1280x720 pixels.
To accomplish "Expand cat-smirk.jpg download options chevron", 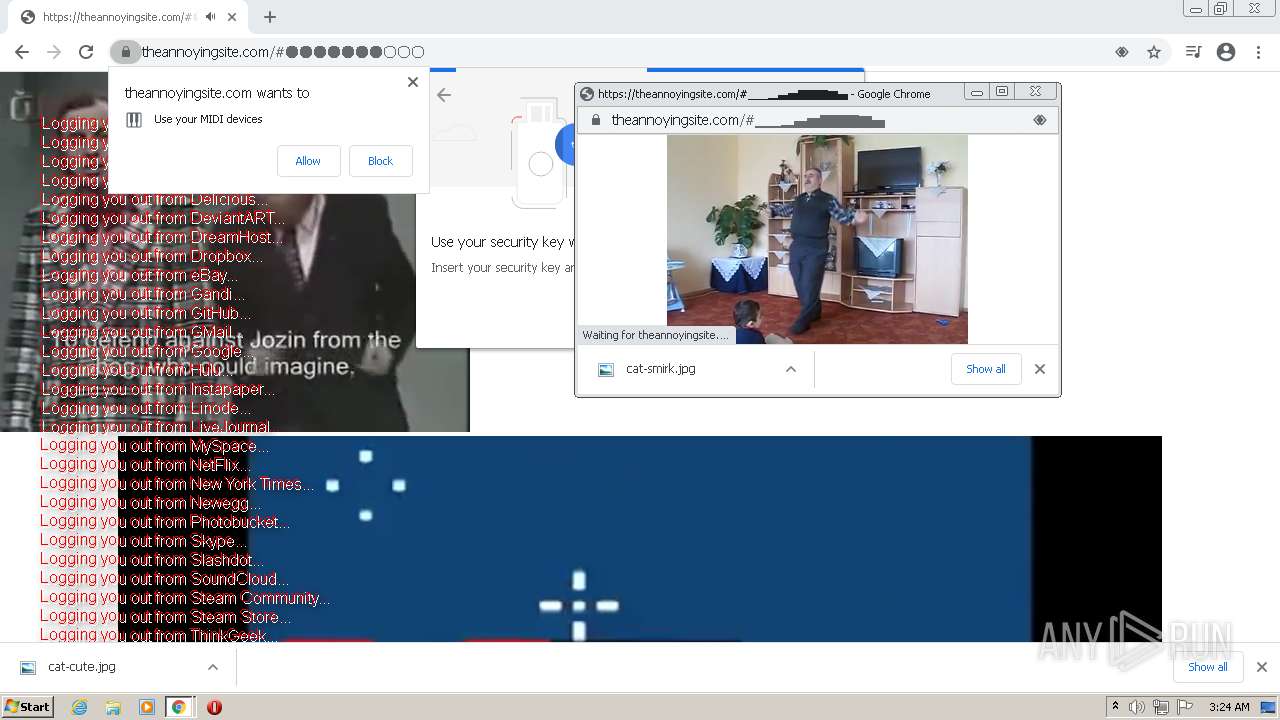I will coord(791,369).
